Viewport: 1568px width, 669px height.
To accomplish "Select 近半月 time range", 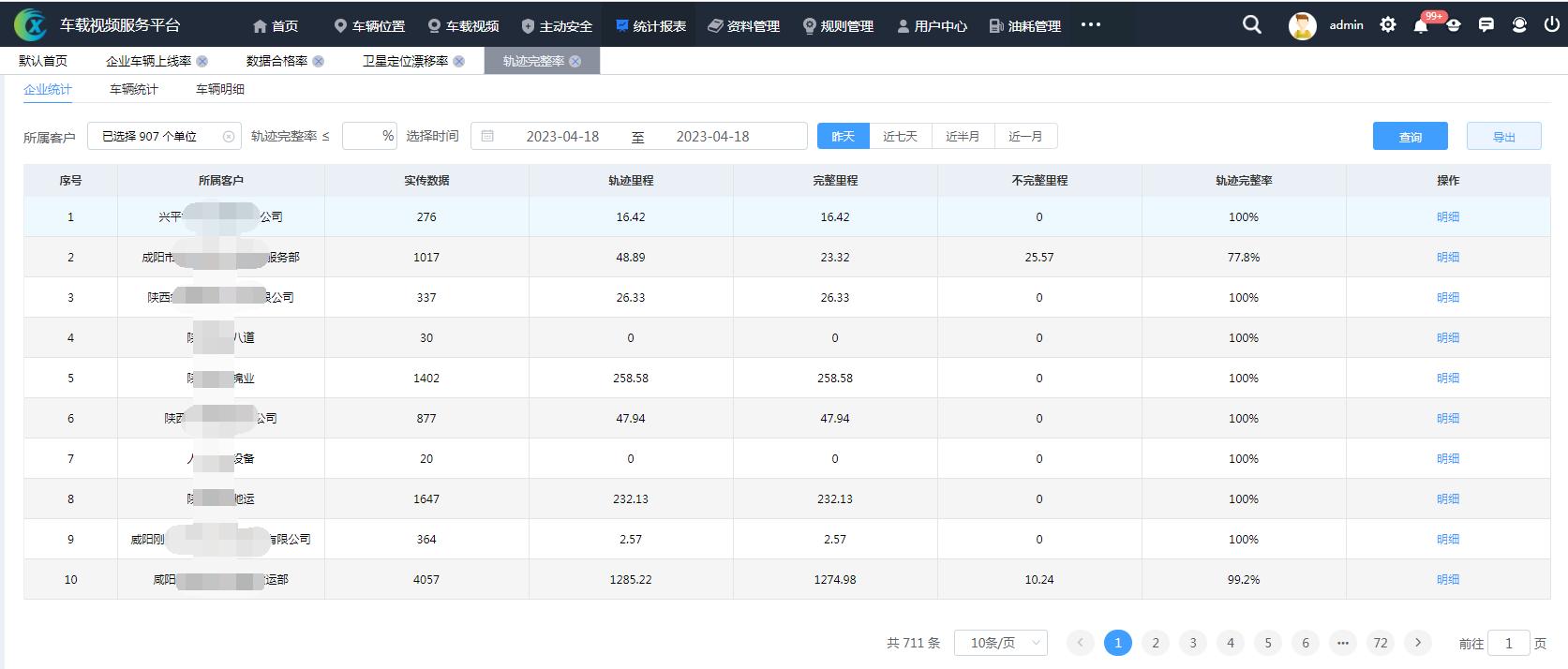I will click(x=963, y=136).
